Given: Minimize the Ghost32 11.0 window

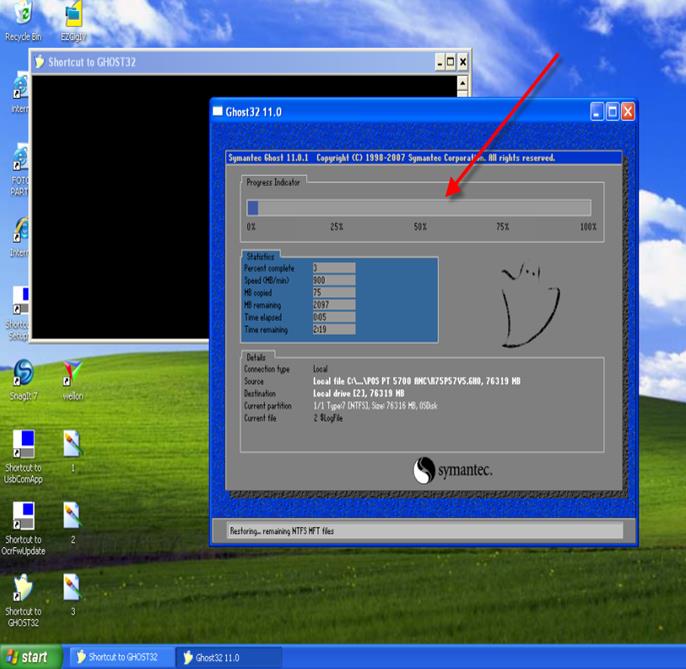Looking at the screenshot, I should point(596,112).
